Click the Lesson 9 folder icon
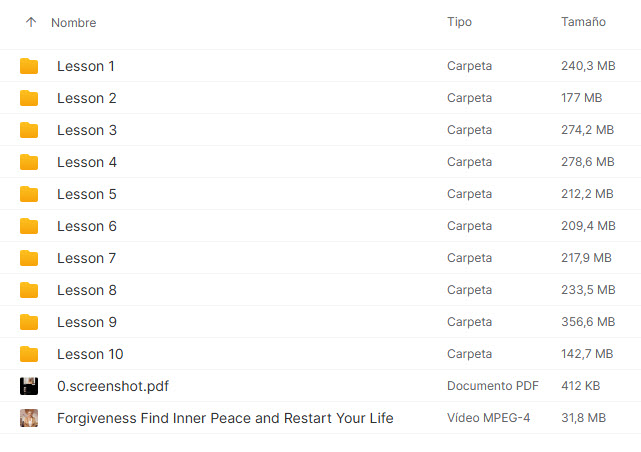 (29, 322)
